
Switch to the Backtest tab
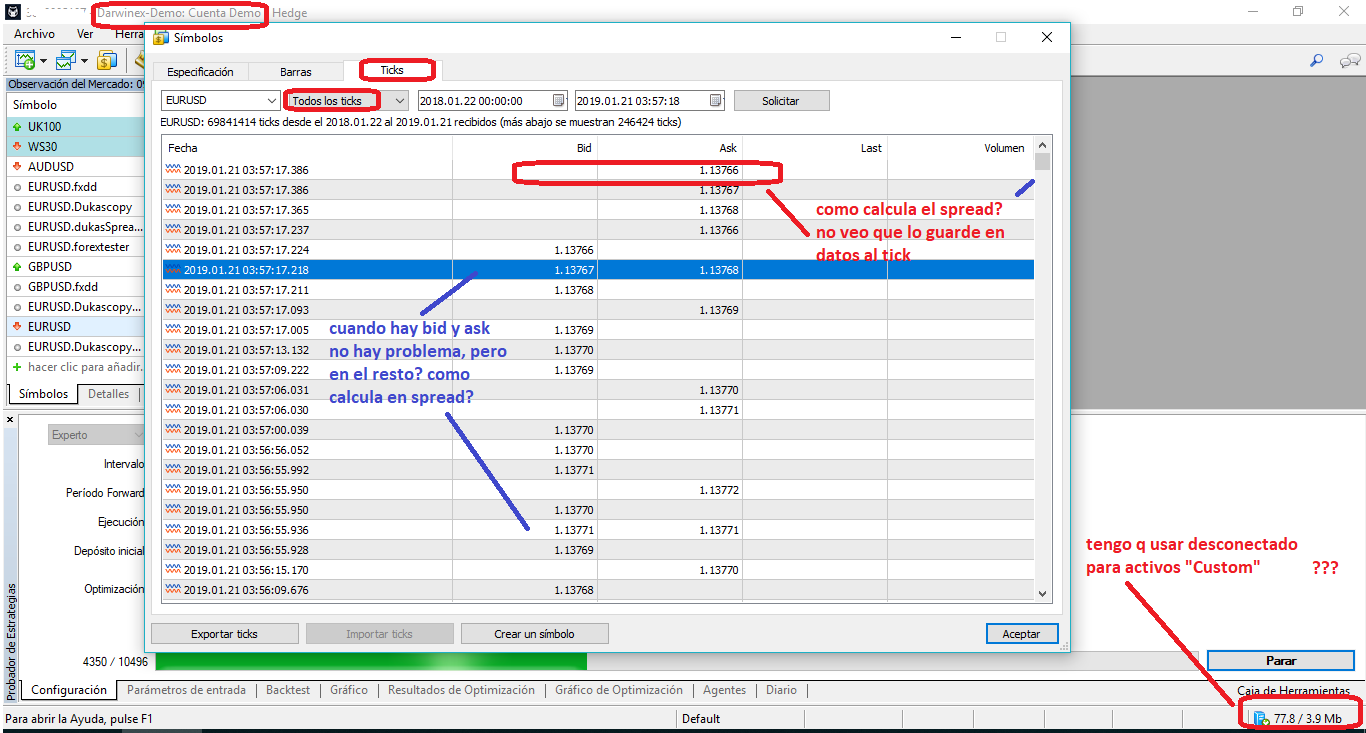click(288, 690)
